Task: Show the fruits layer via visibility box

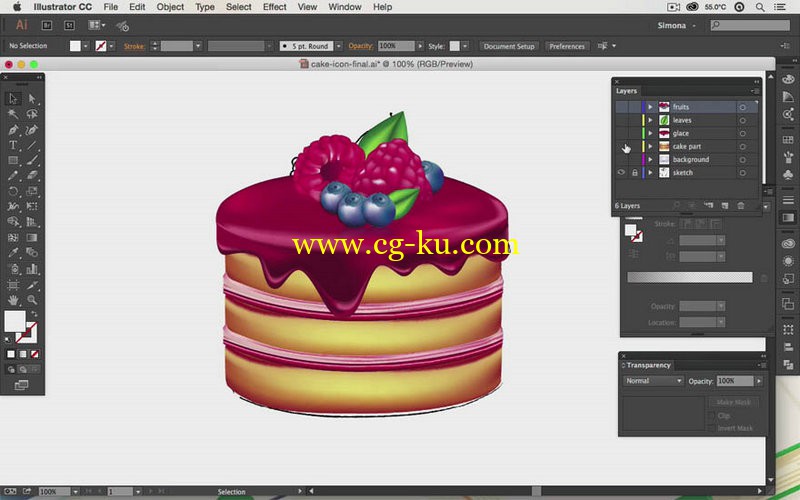Action: pyautogui.click(x=621, y=107)
